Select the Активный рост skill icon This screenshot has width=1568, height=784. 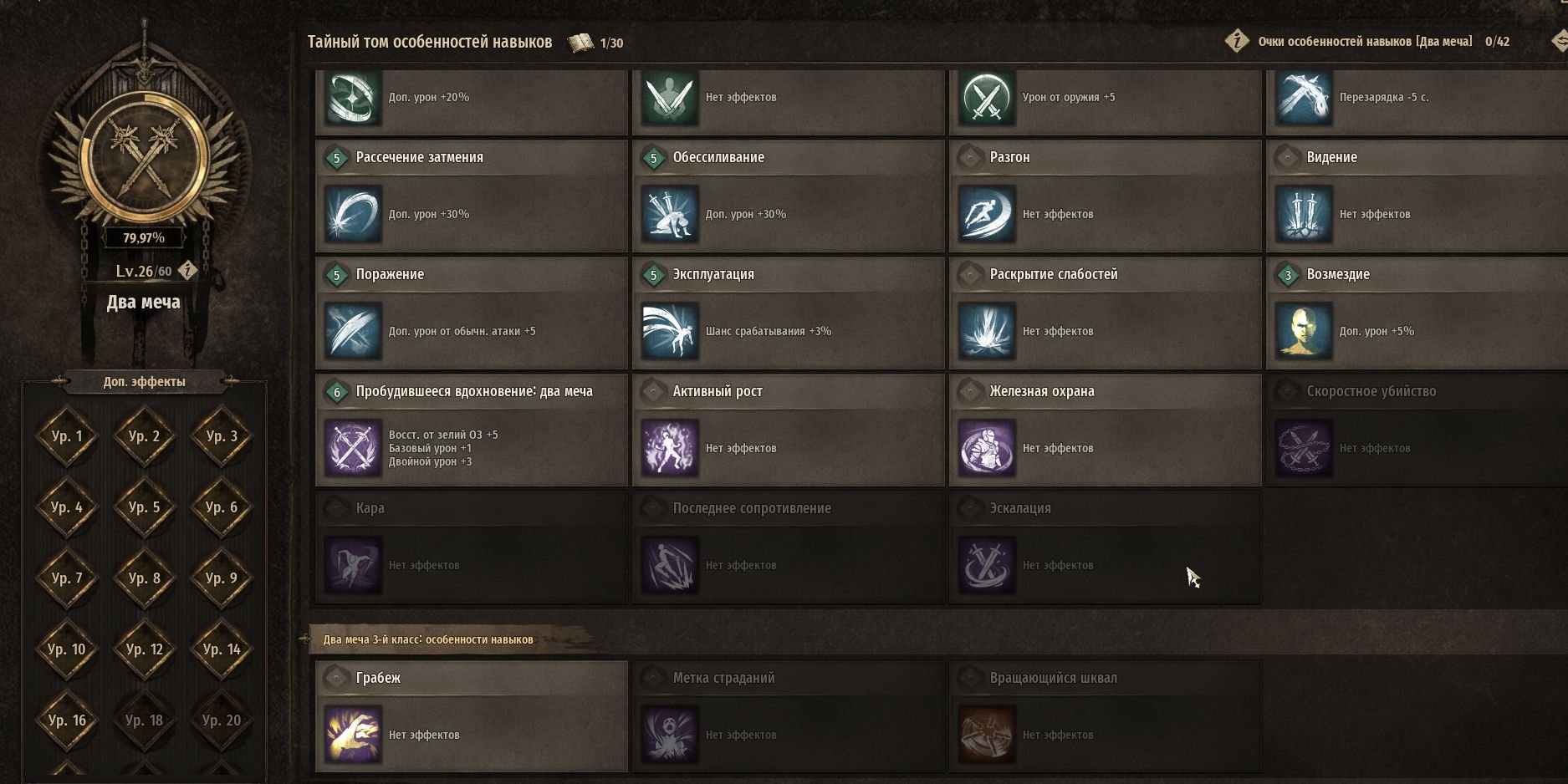point(669,448)
